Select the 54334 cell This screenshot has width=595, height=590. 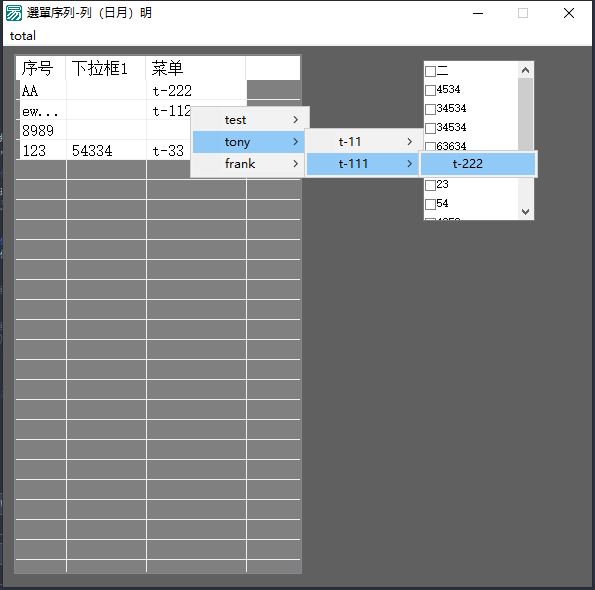pyautogui.click(x=106, y=150)
